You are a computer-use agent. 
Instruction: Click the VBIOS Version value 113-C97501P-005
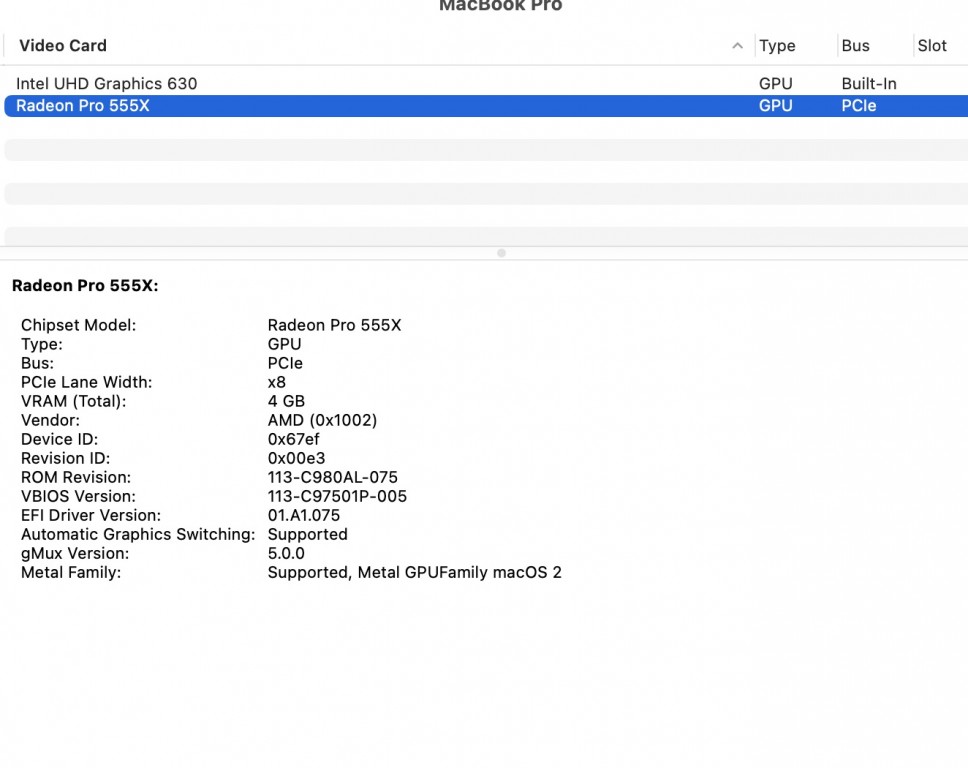337,496
